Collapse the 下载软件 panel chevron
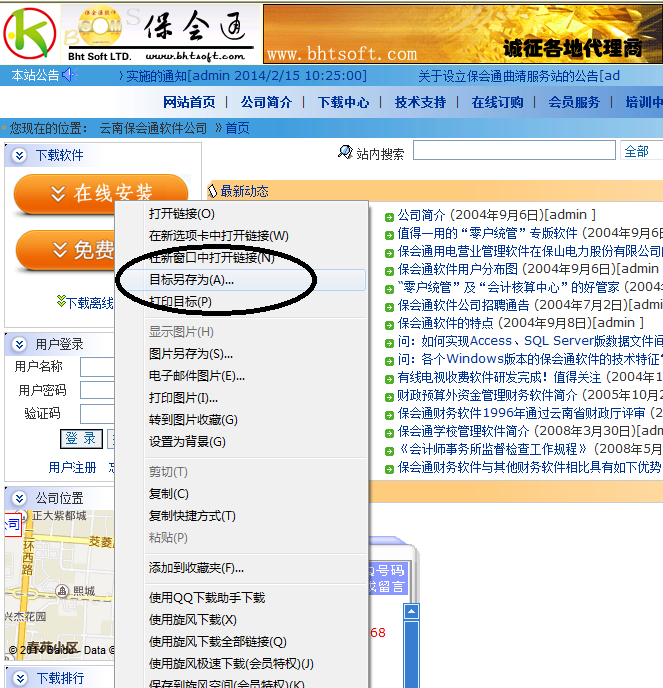 (19, 155)
